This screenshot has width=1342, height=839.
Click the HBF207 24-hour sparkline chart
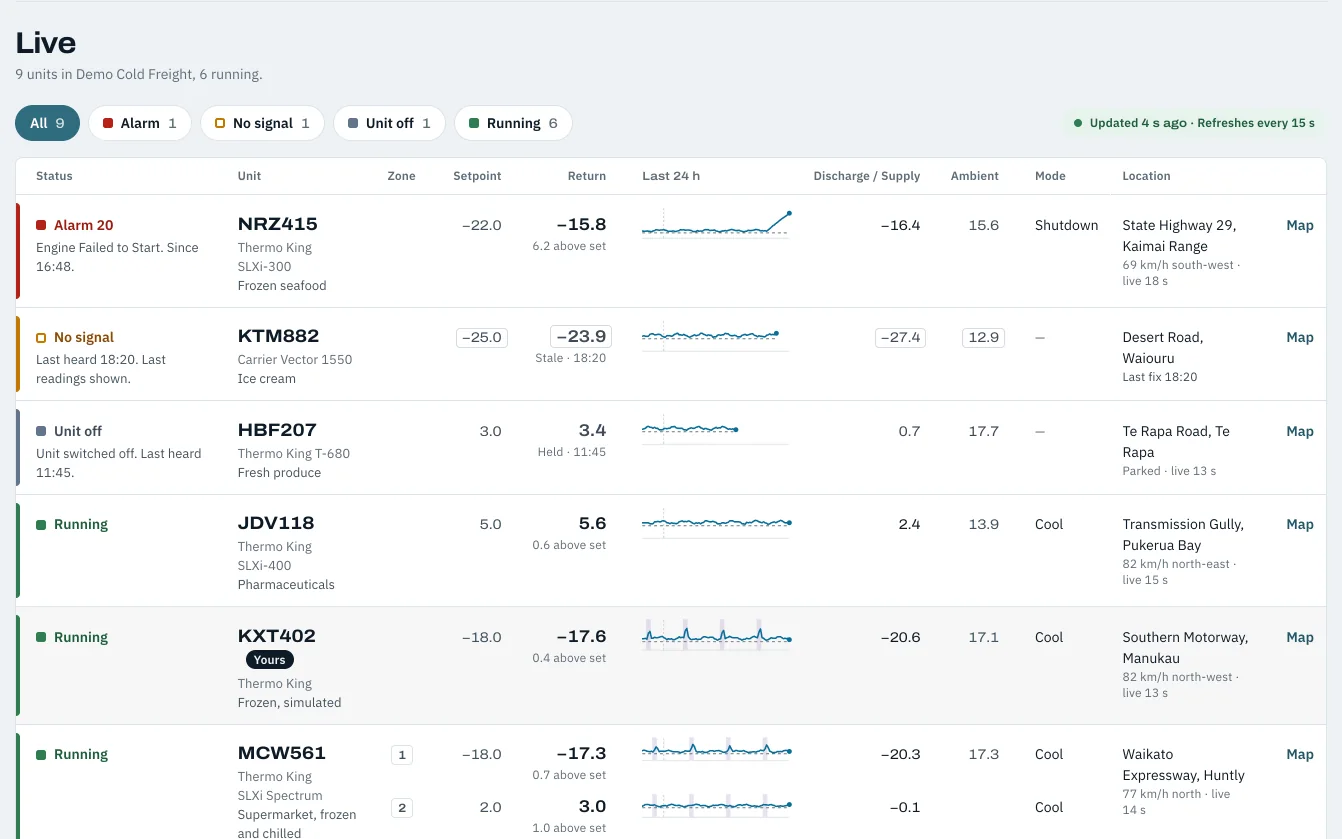(715, 430)
